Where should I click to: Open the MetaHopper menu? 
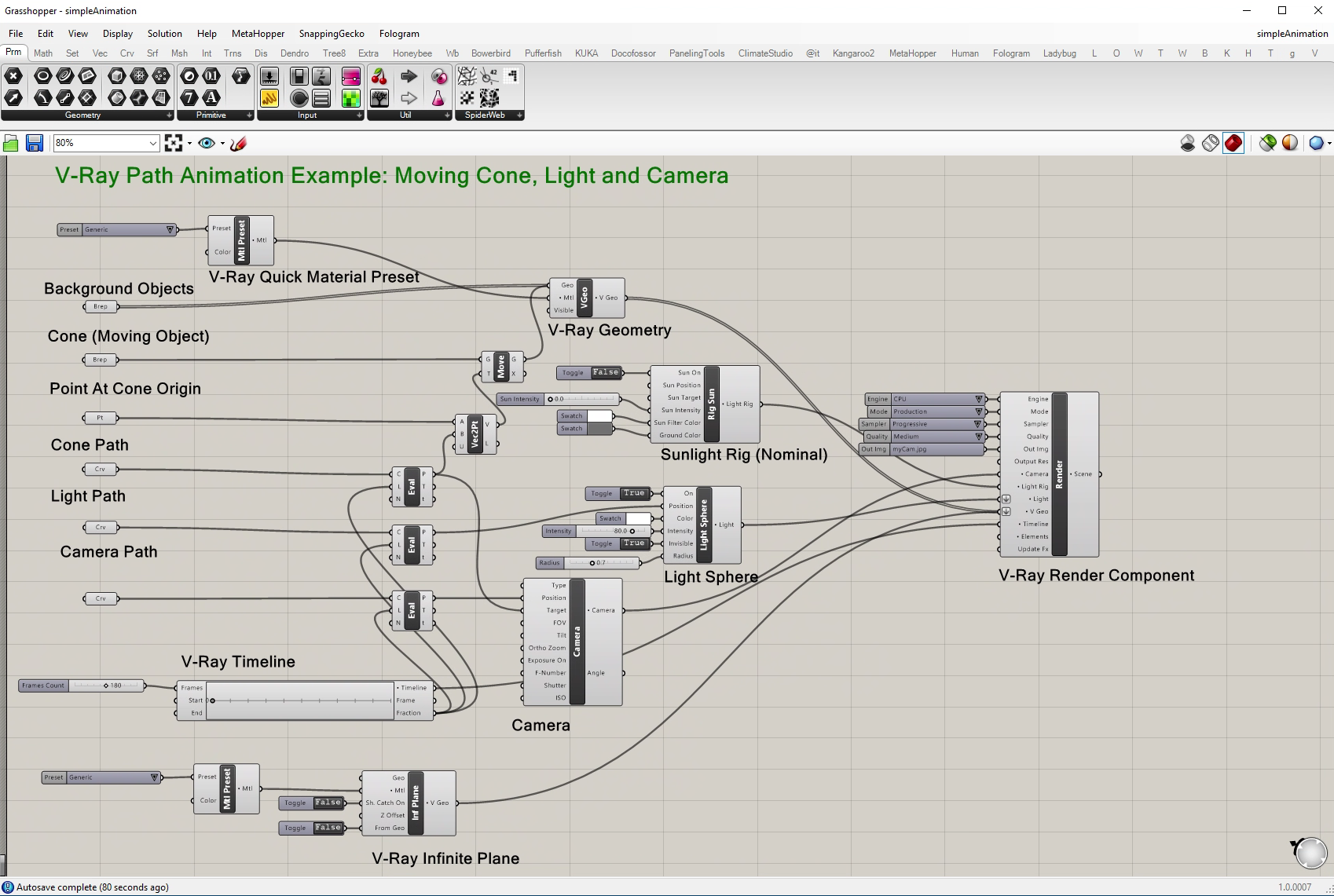258,34
